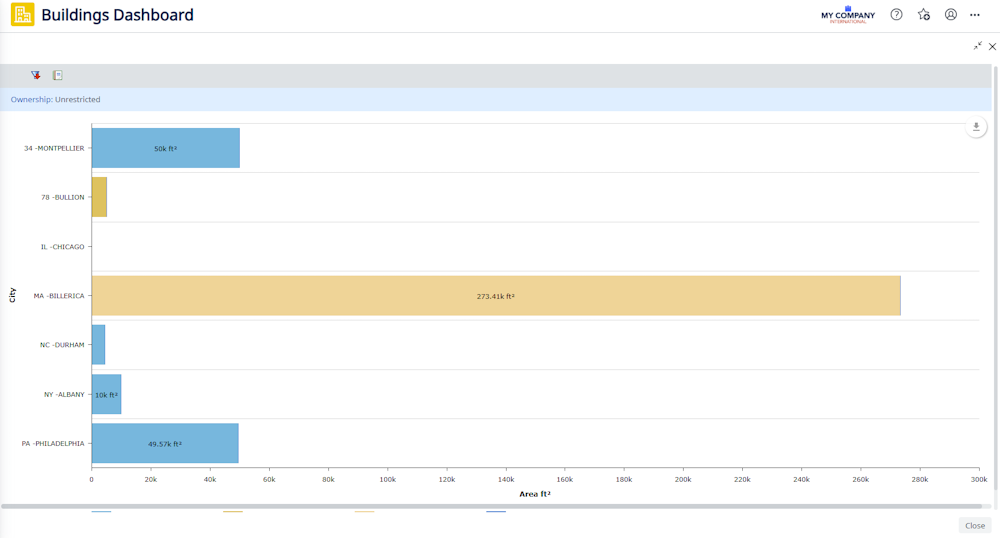
Task: Click the IL - CHICAGO axis label
Action: point(62,247)
